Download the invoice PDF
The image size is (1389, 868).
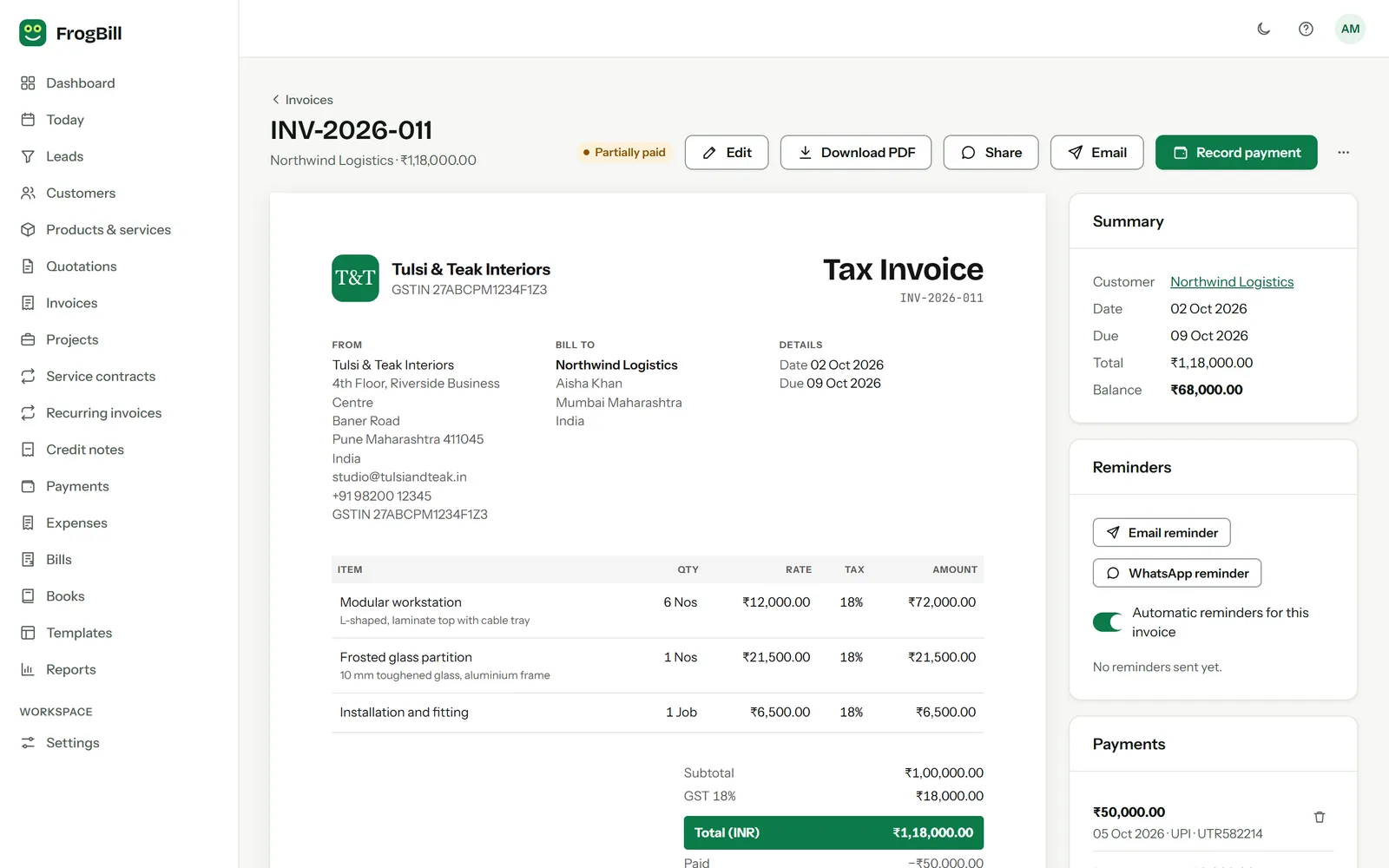tap(856, 153)
